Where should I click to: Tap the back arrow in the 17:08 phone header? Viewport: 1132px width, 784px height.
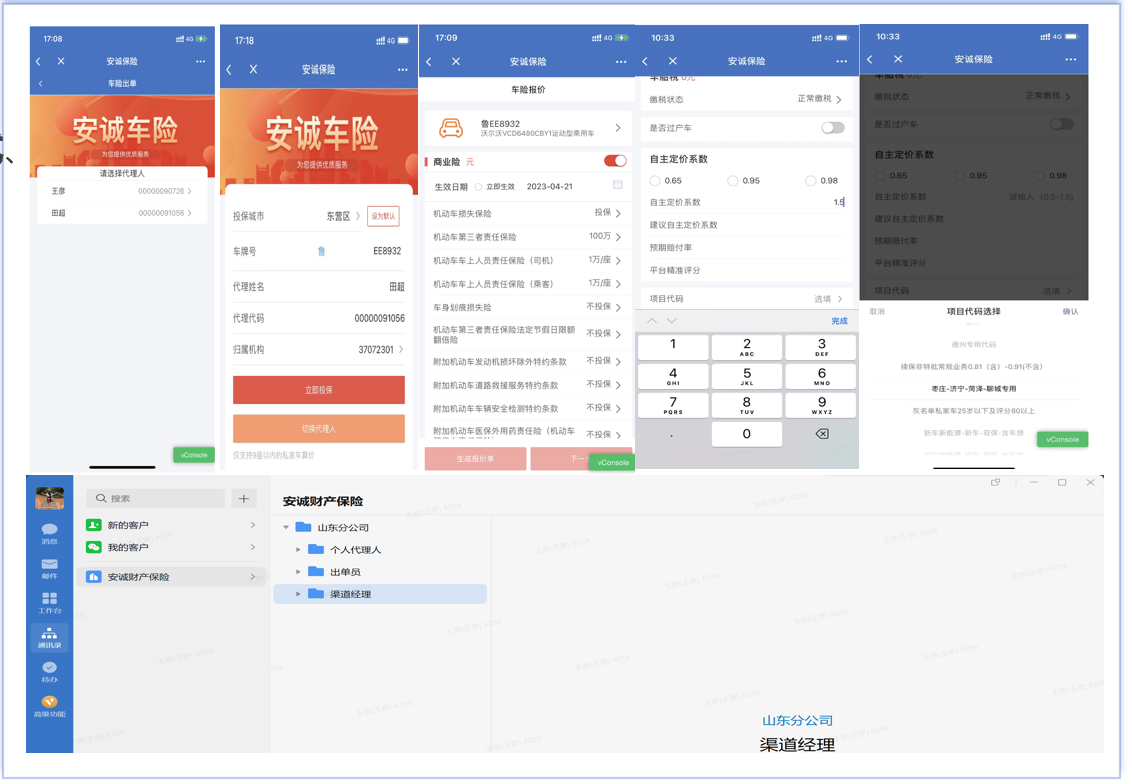(38, 61)
